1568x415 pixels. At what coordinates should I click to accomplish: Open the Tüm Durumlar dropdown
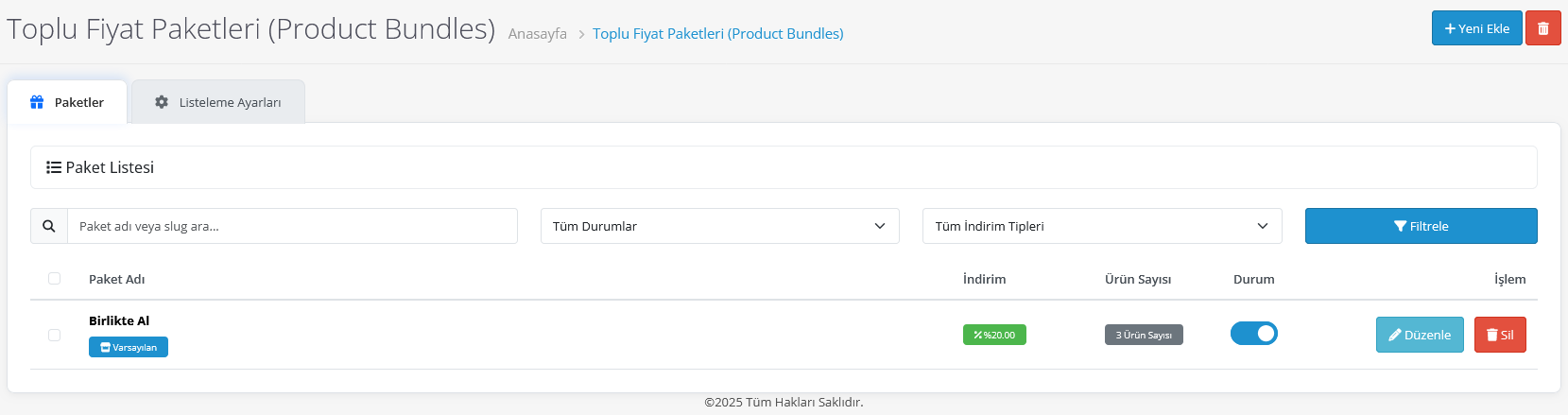click(x=719, y=226)
